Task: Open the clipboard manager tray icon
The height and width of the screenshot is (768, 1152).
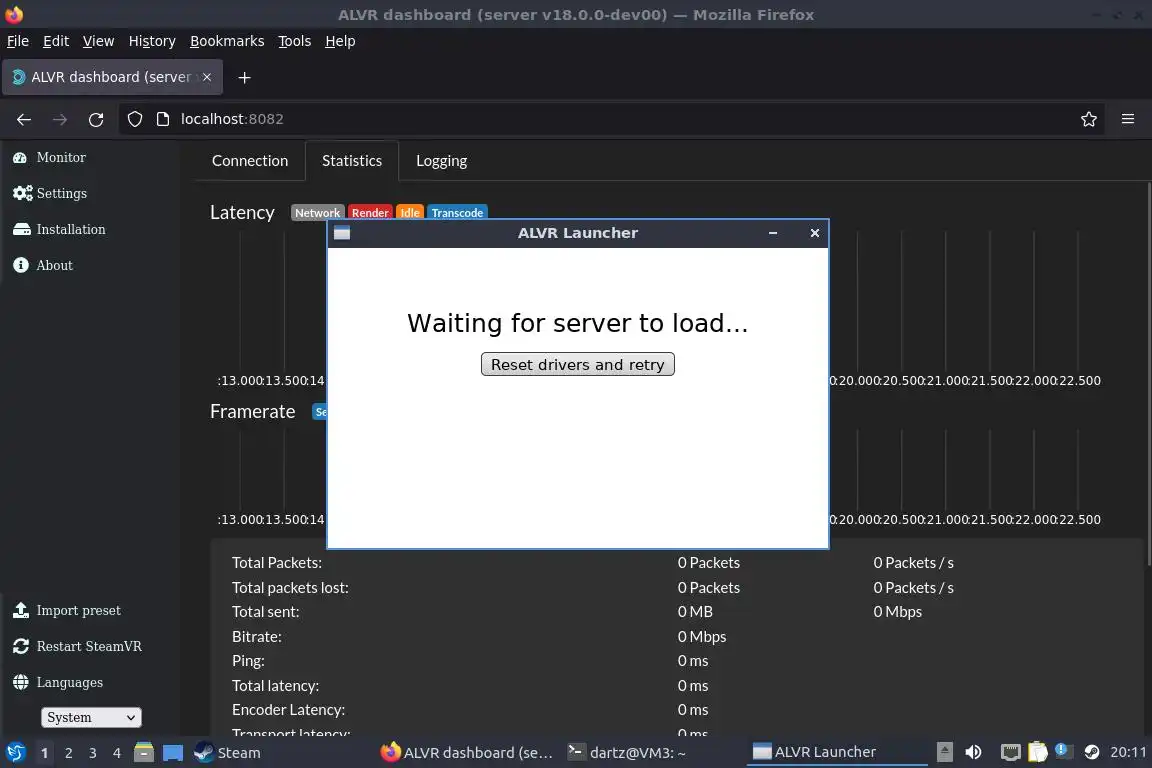Action: 1037,752
